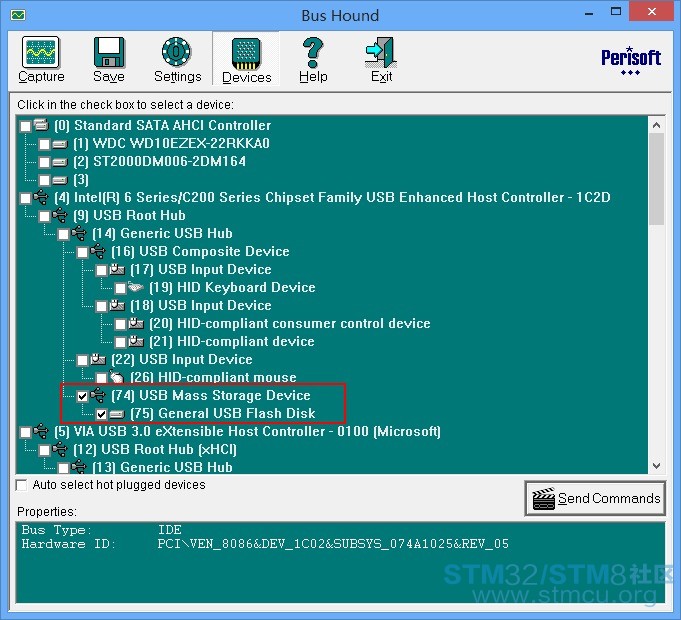Check the (22) USB Input Device checkbox
The image size is (681, 620).
coord(83,360)
